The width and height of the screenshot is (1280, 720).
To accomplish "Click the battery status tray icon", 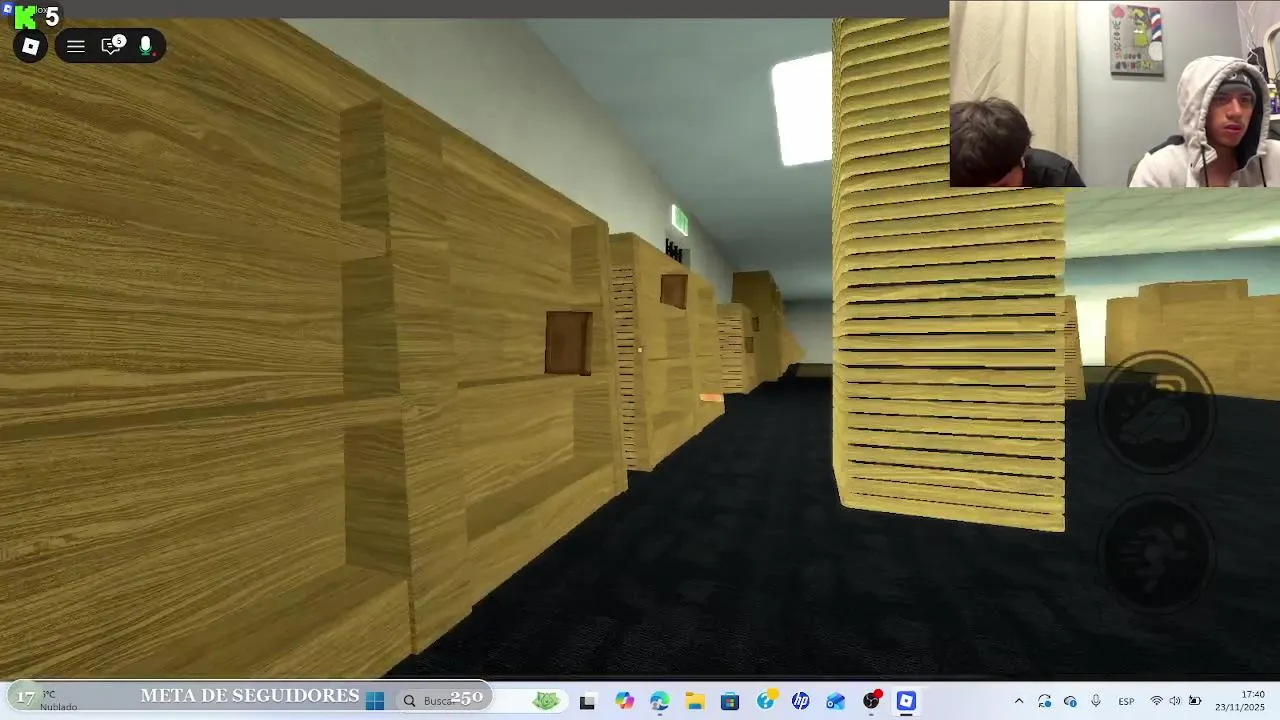I will [x=1195, y=701].
